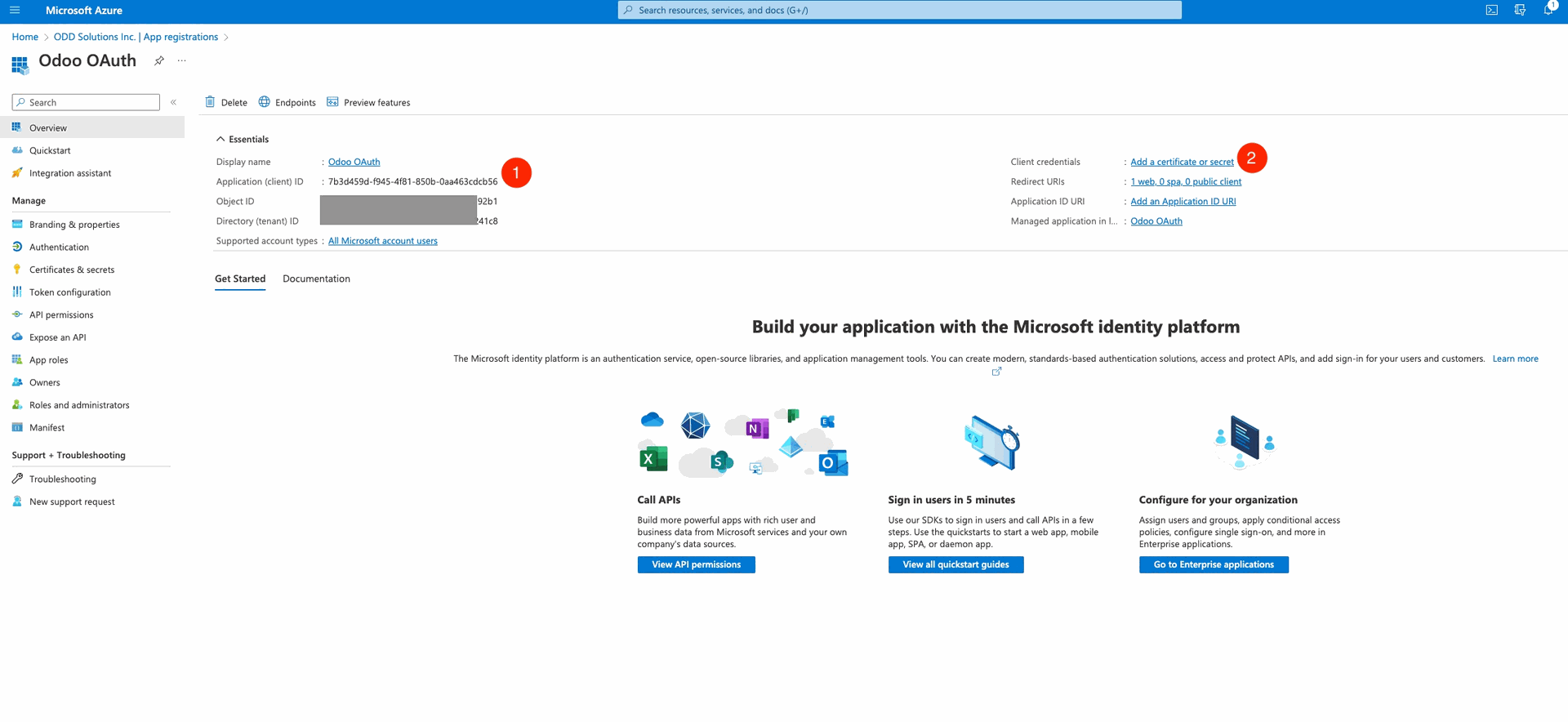Focus the top search resources field

(x=900, y=10)
